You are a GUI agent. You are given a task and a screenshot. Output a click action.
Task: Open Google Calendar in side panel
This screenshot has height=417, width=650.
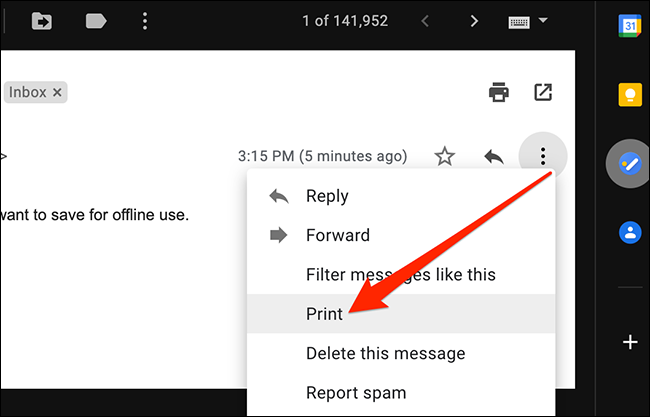point(630,26)
